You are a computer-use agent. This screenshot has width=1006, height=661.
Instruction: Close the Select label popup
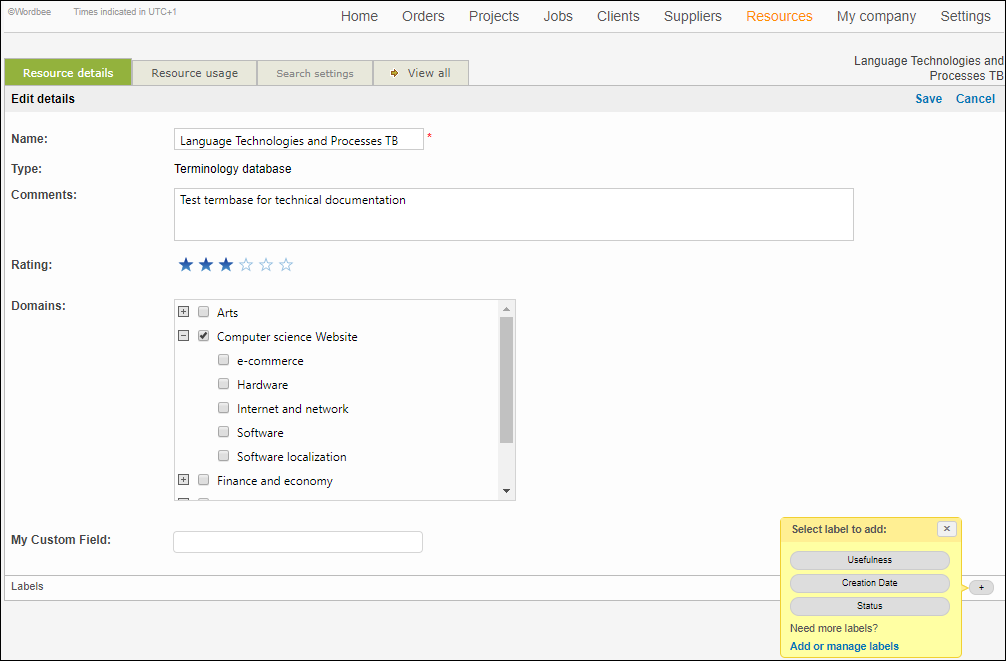click(x=946, y=529)
